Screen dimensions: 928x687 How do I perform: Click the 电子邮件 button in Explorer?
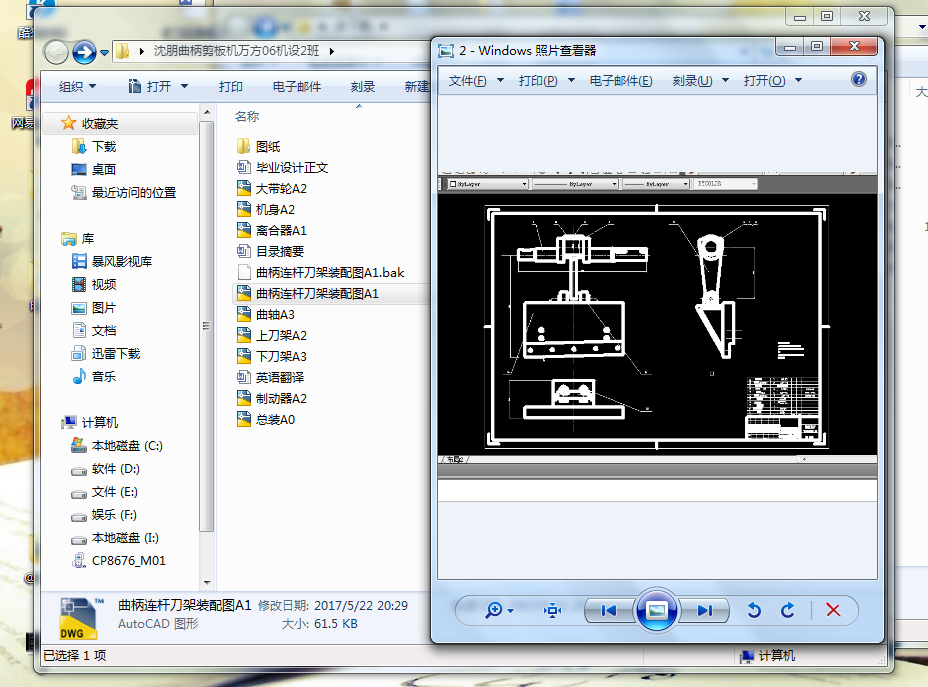295,86
